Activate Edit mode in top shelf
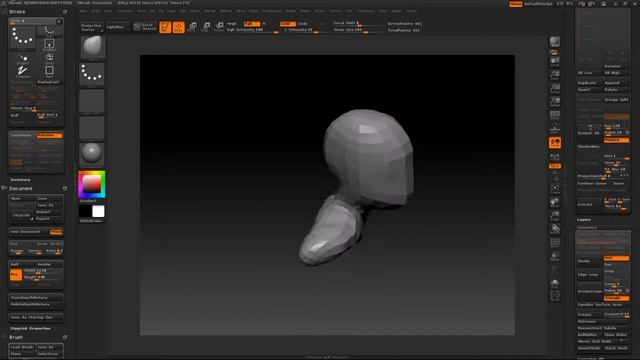Viewport: 640px width, 360px height. point(165,27)
